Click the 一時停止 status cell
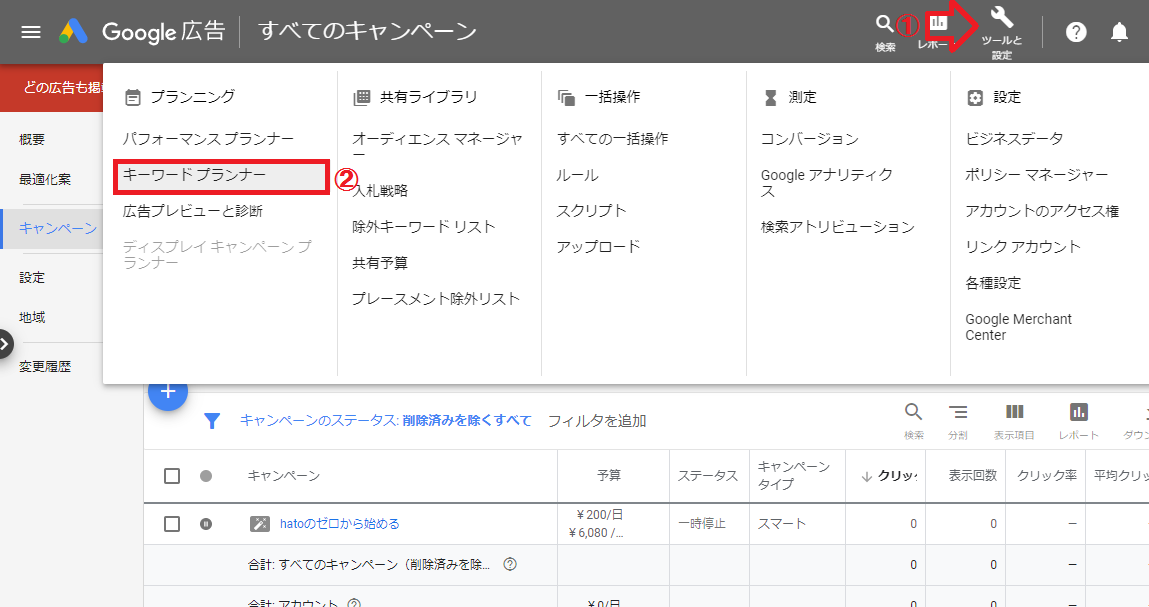Screen dimensions: 1149x607 click(x=701, y=523)
